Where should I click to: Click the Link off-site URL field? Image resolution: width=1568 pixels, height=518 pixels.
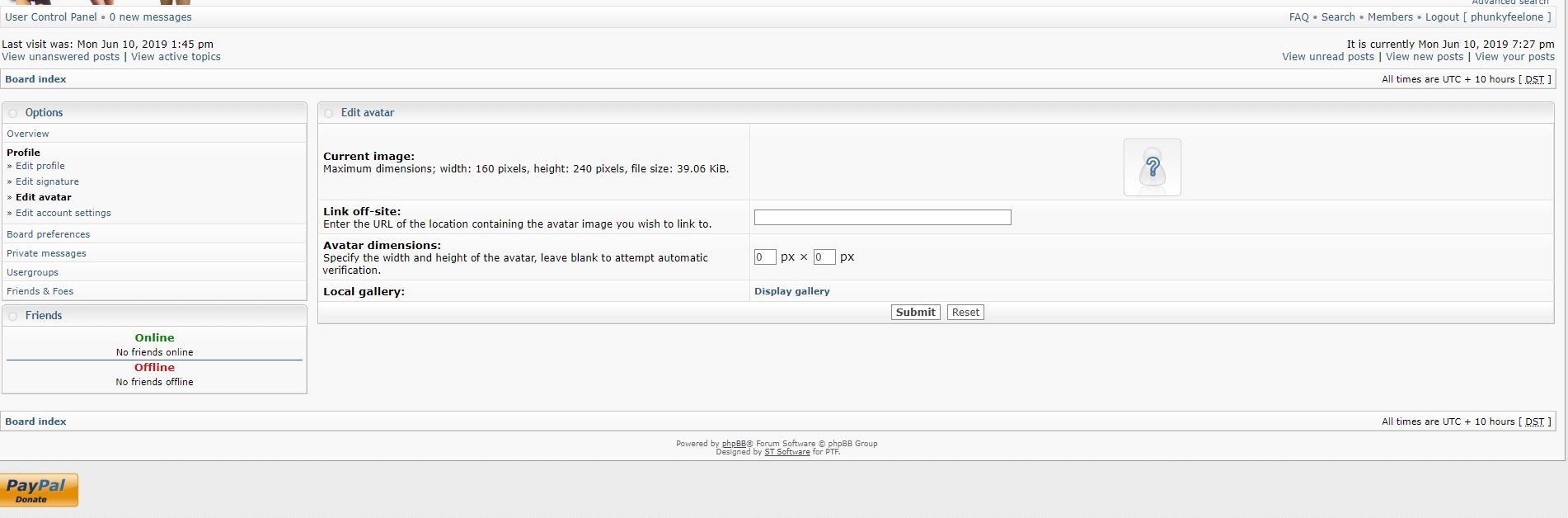coord(882,218)
